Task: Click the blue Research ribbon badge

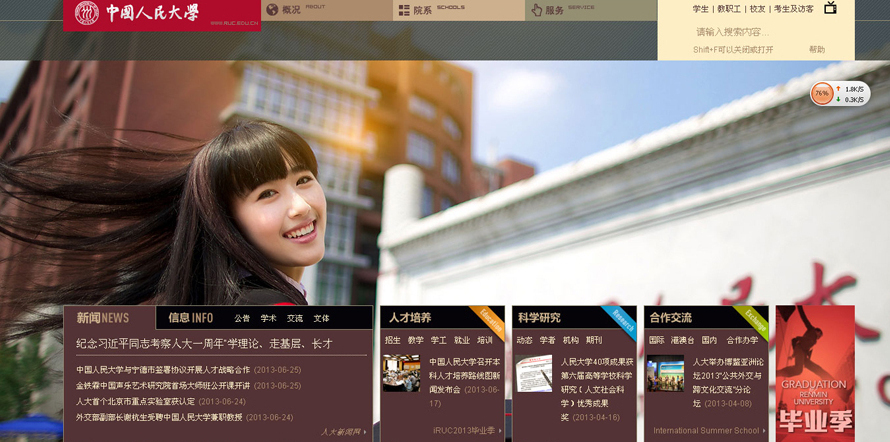Action: (x=623, y=320)
